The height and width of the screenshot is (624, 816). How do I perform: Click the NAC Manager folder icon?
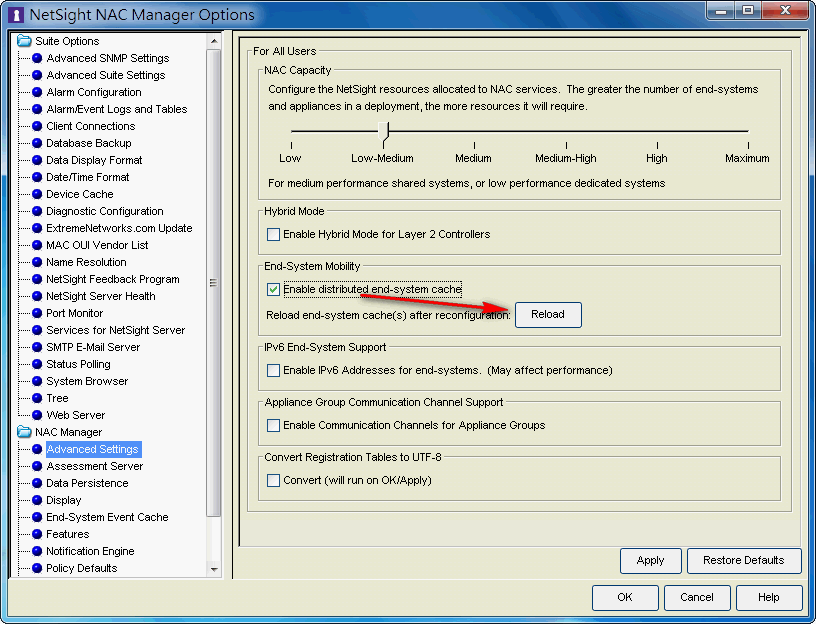click(x=24, y=432)
